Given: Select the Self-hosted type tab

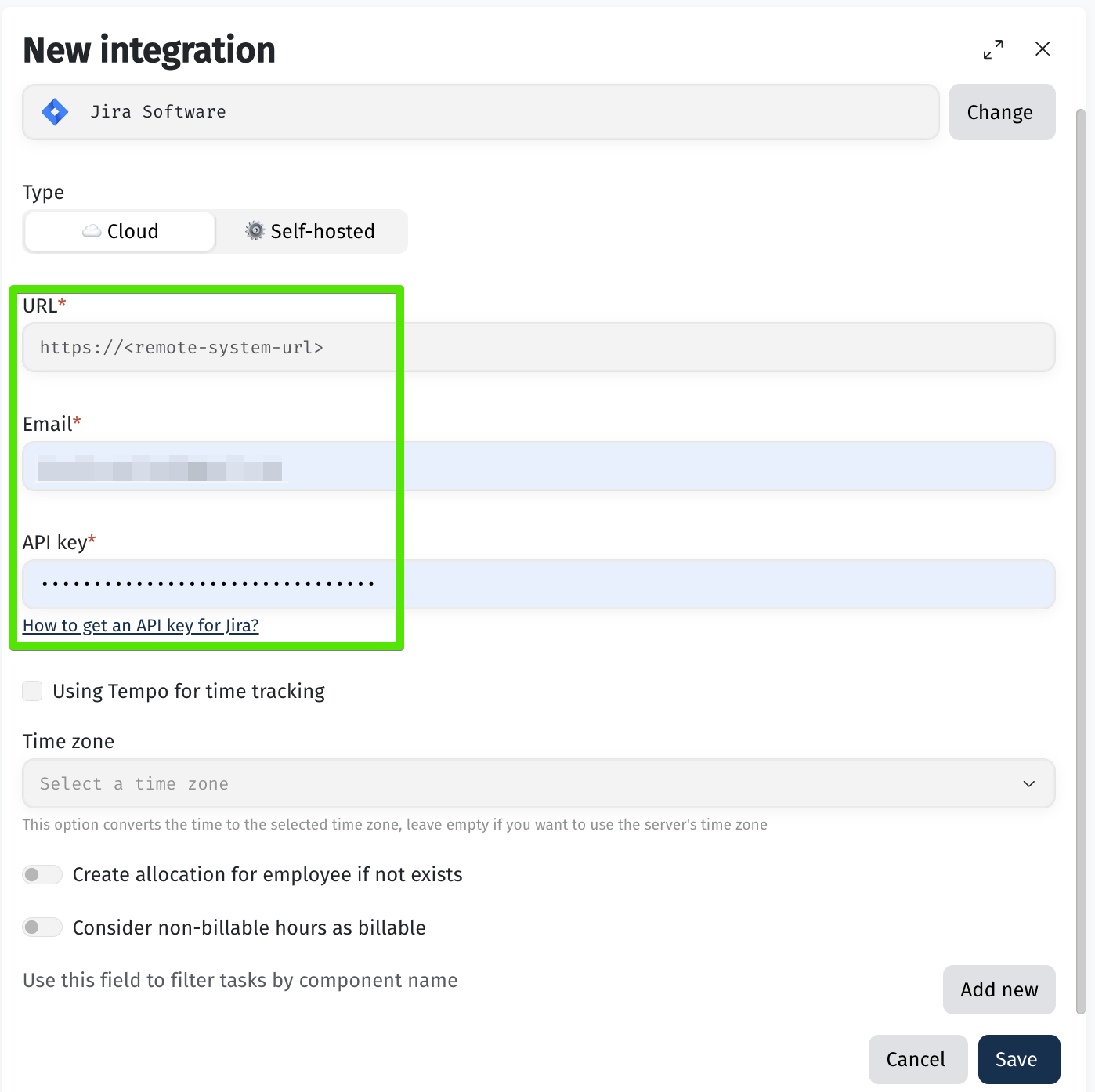Looking at the screenshot, I should (x=311, y=231).
